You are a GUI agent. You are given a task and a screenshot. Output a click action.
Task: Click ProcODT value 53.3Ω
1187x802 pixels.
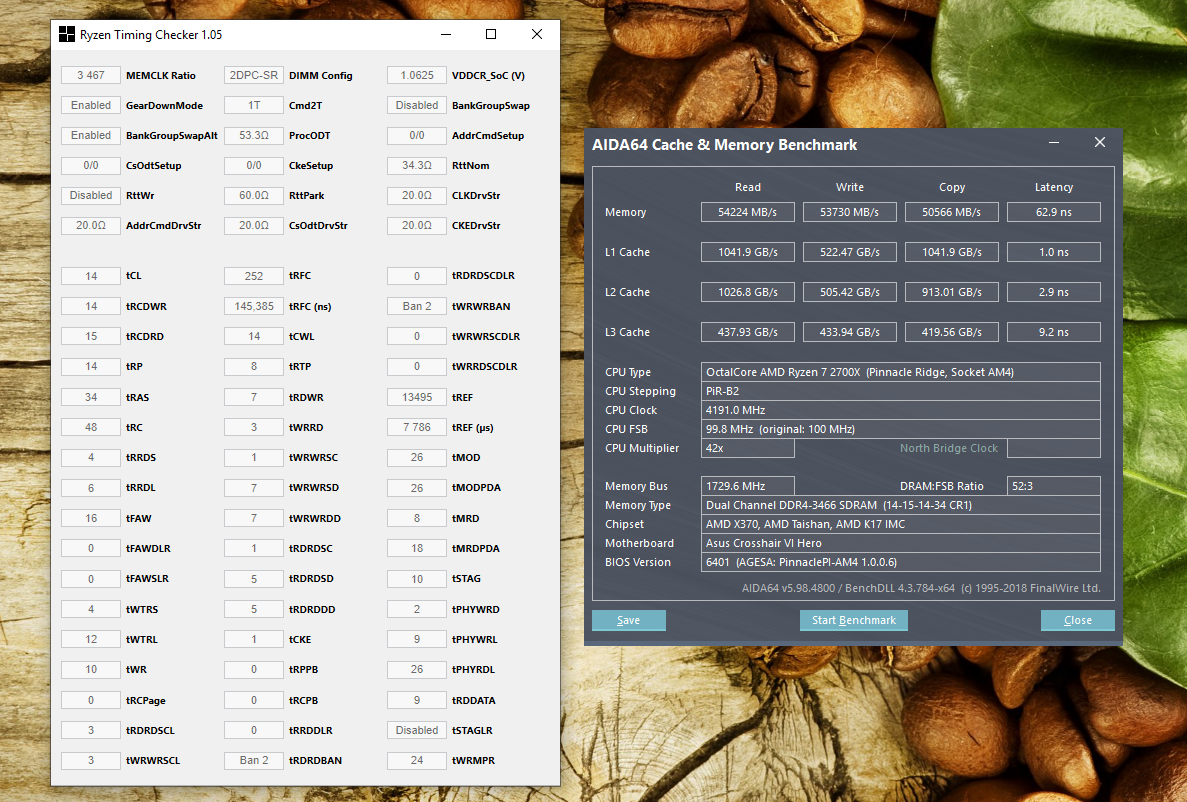(x=254, y=136)
